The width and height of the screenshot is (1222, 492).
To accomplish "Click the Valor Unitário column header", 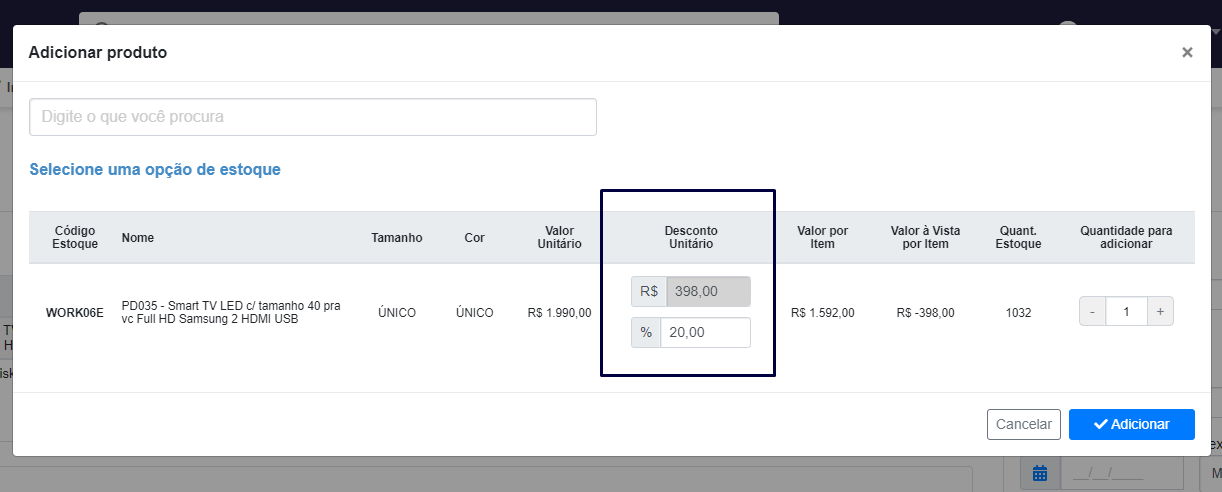I will [x=559, y=237].
